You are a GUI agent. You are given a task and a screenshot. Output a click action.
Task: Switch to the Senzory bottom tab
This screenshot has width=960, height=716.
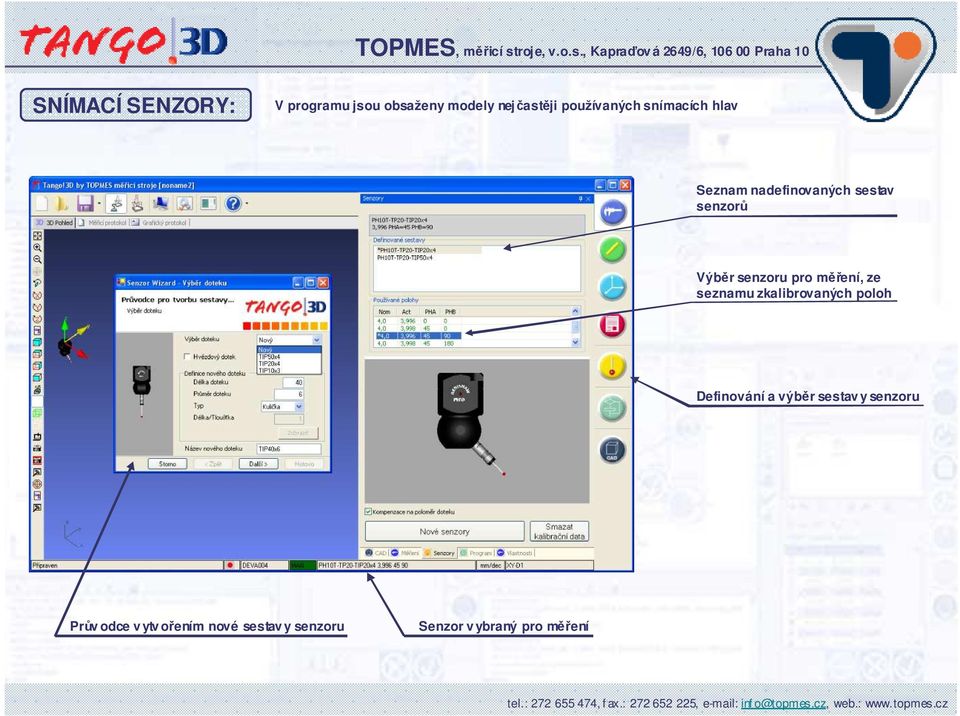click(440, 552)
